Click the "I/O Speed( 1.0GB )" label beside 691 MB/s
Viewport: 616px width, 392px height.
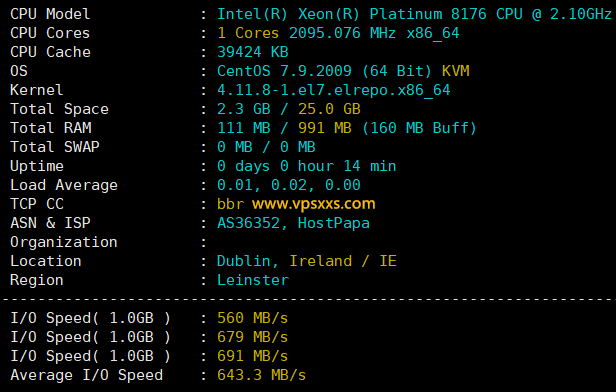(x=90, y=356)
